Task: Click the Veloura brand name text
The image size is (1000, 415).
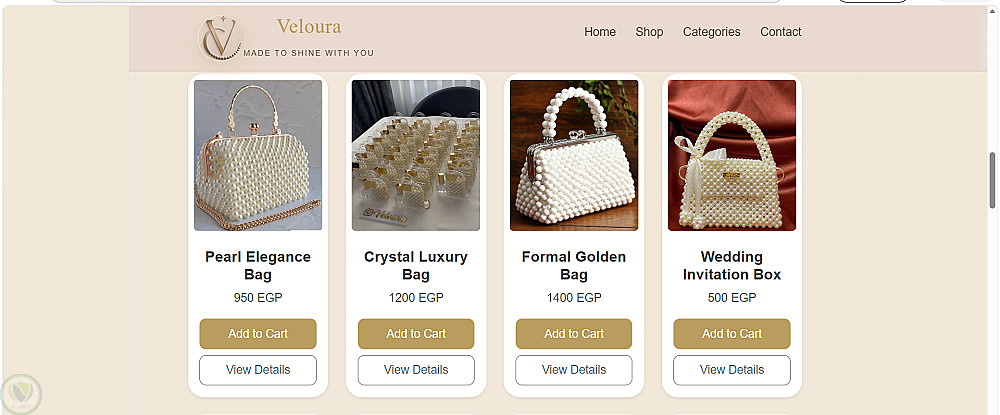Action: pyautogui.click(x=309, y=27)
